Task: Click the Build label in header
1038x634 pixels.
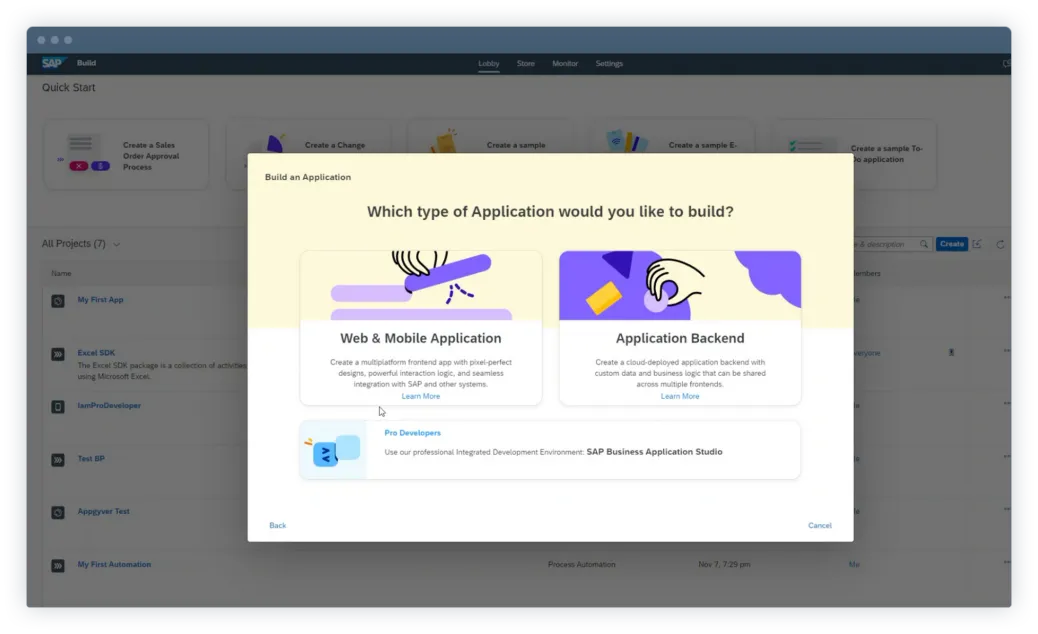Action: [86, 63]
